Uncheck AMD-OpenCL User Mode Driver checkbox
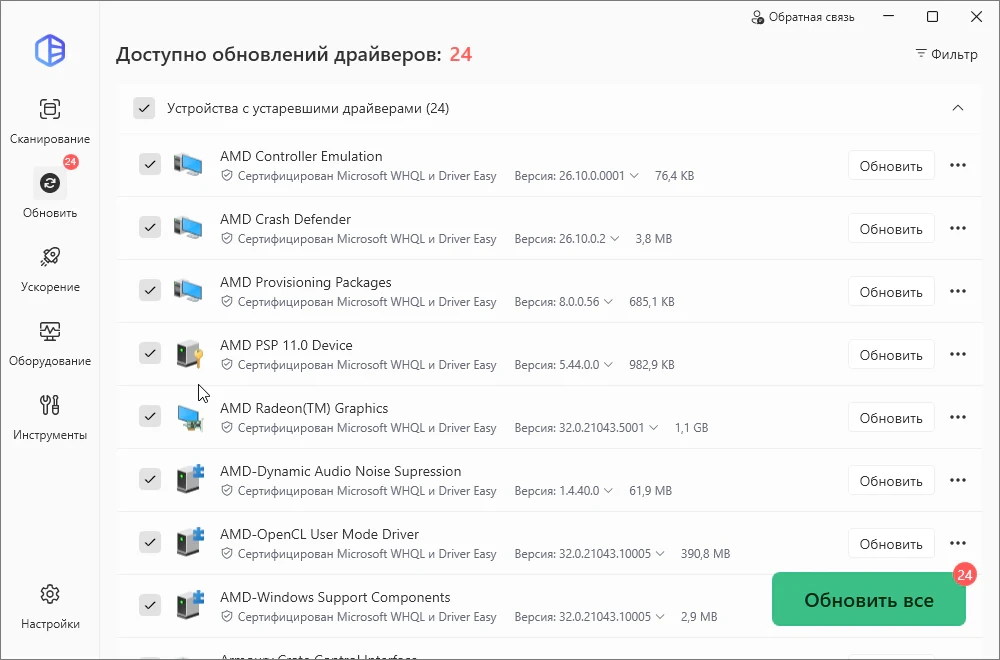The width and height of the screenshot is (1000, 660). [x=150, y=542]
